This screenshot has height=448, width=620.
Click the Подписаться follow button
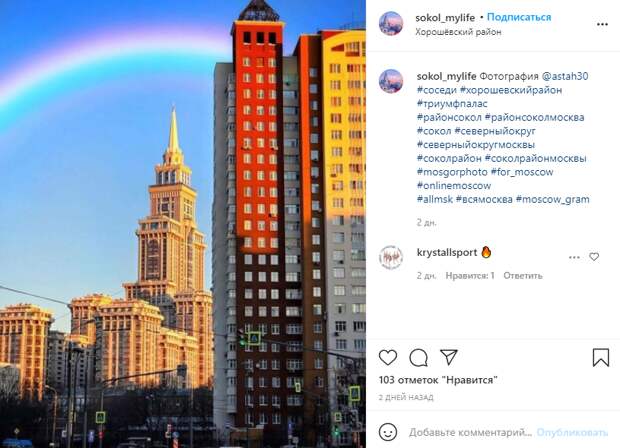519,17
